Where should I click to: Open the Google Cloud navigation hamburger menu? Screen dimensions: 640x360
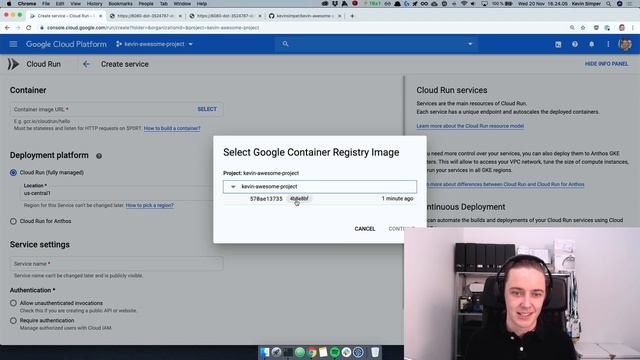click(13, 44)
